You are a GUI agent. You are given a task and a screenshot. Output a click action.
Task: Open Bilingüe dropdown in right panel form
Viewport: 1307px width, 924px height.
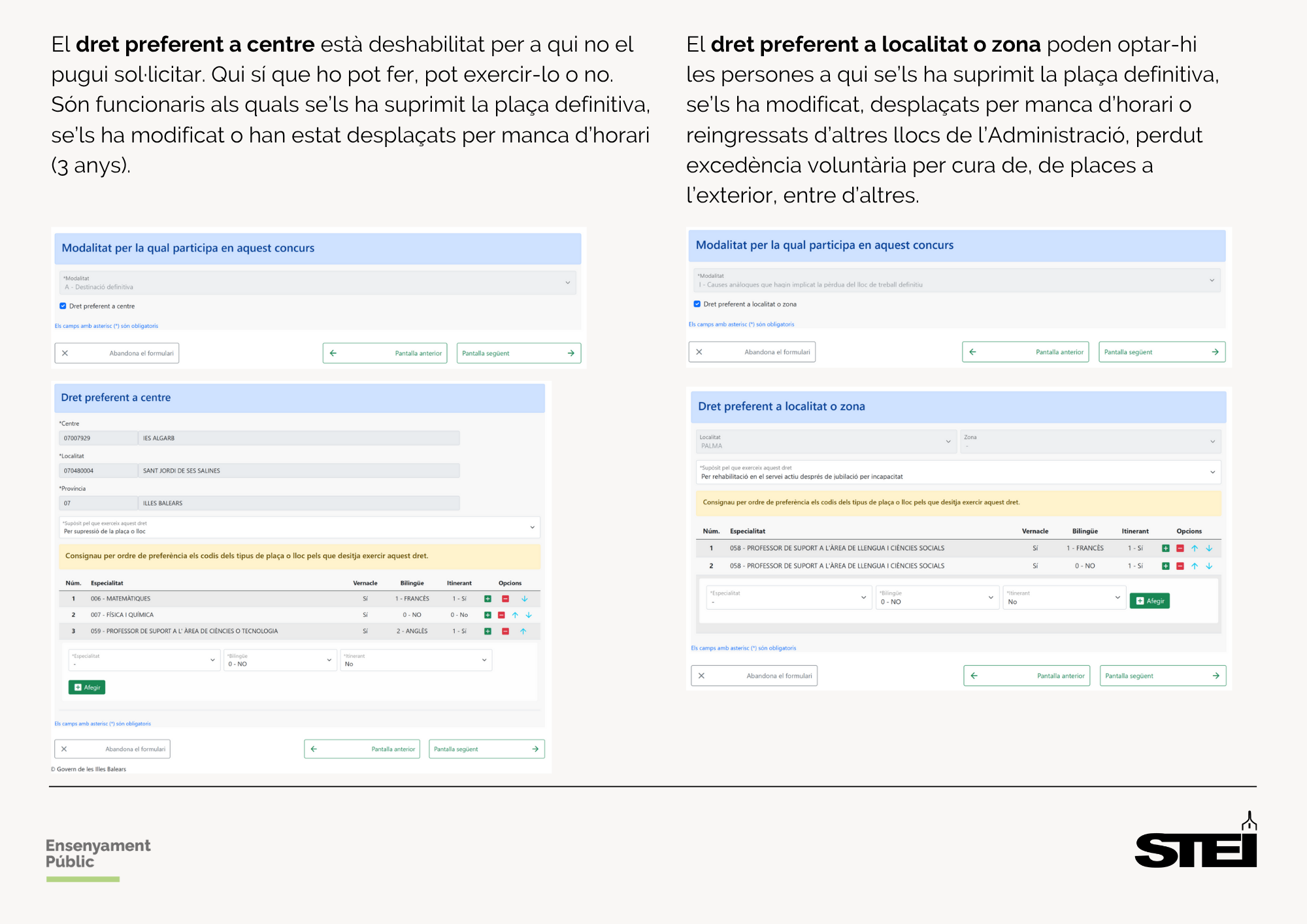tap(937, 598)
